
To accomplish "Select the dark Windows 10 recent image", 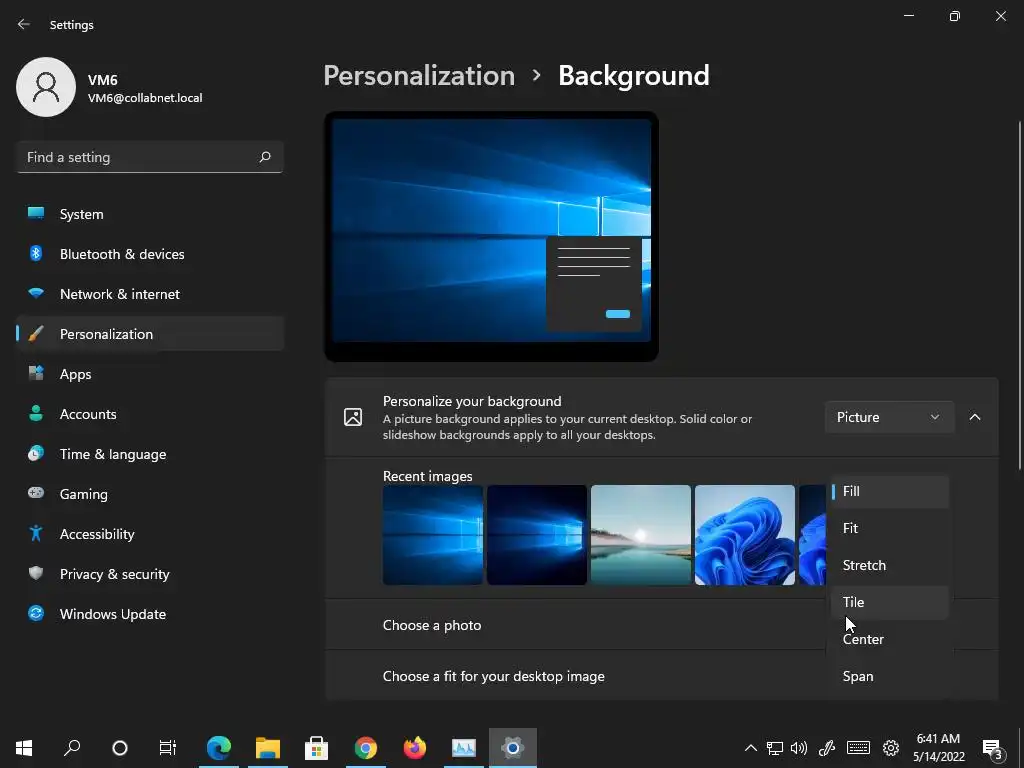I will [537, 535].
